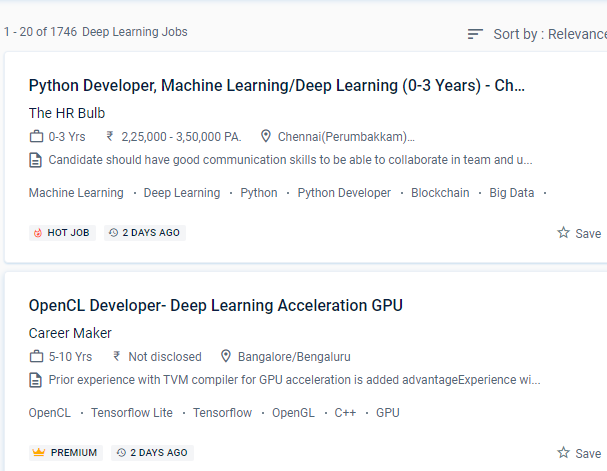Click the sort lines icon beside Sort by
This screenshot has width=607, height=471.
click(x=475, y=35)
